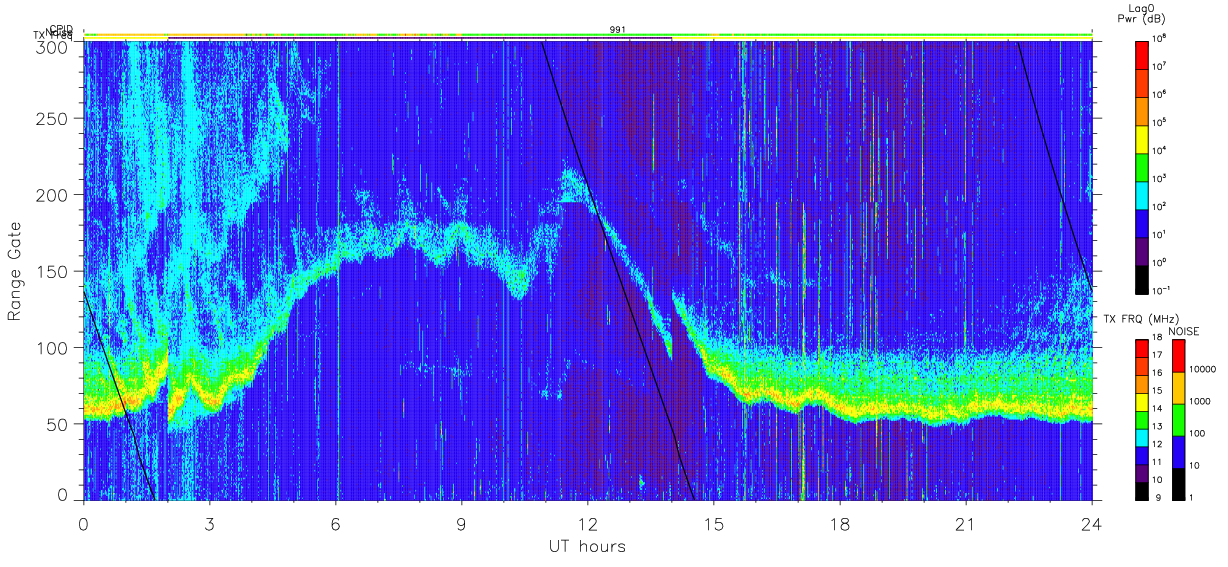Click x-axis tick label '6'
Screen dimensions: 1228x567
[x=335, y=524]
